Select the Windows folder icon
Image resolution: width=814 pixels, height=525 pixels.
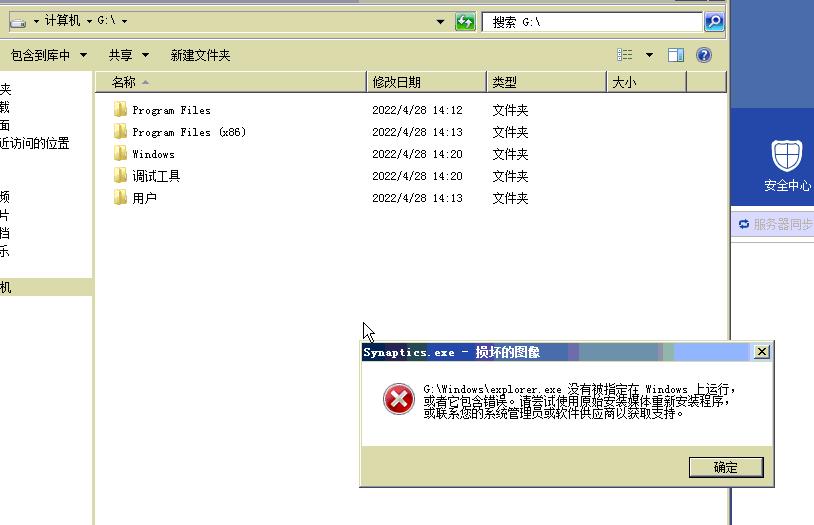pyautogui.click(x=120, y=153)
